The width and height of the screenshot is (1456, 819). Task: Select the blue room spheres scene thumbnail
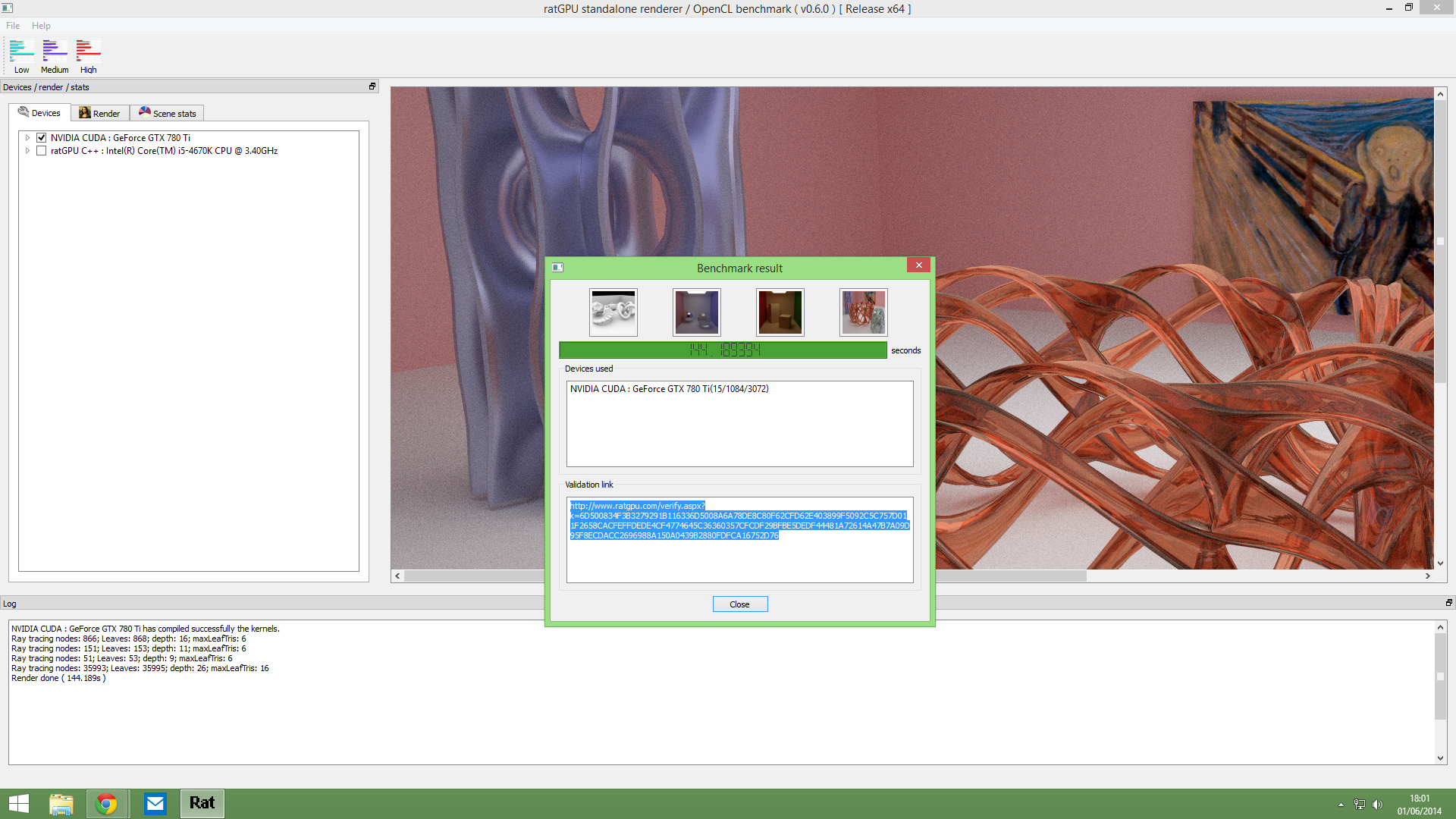click(697, 312)
